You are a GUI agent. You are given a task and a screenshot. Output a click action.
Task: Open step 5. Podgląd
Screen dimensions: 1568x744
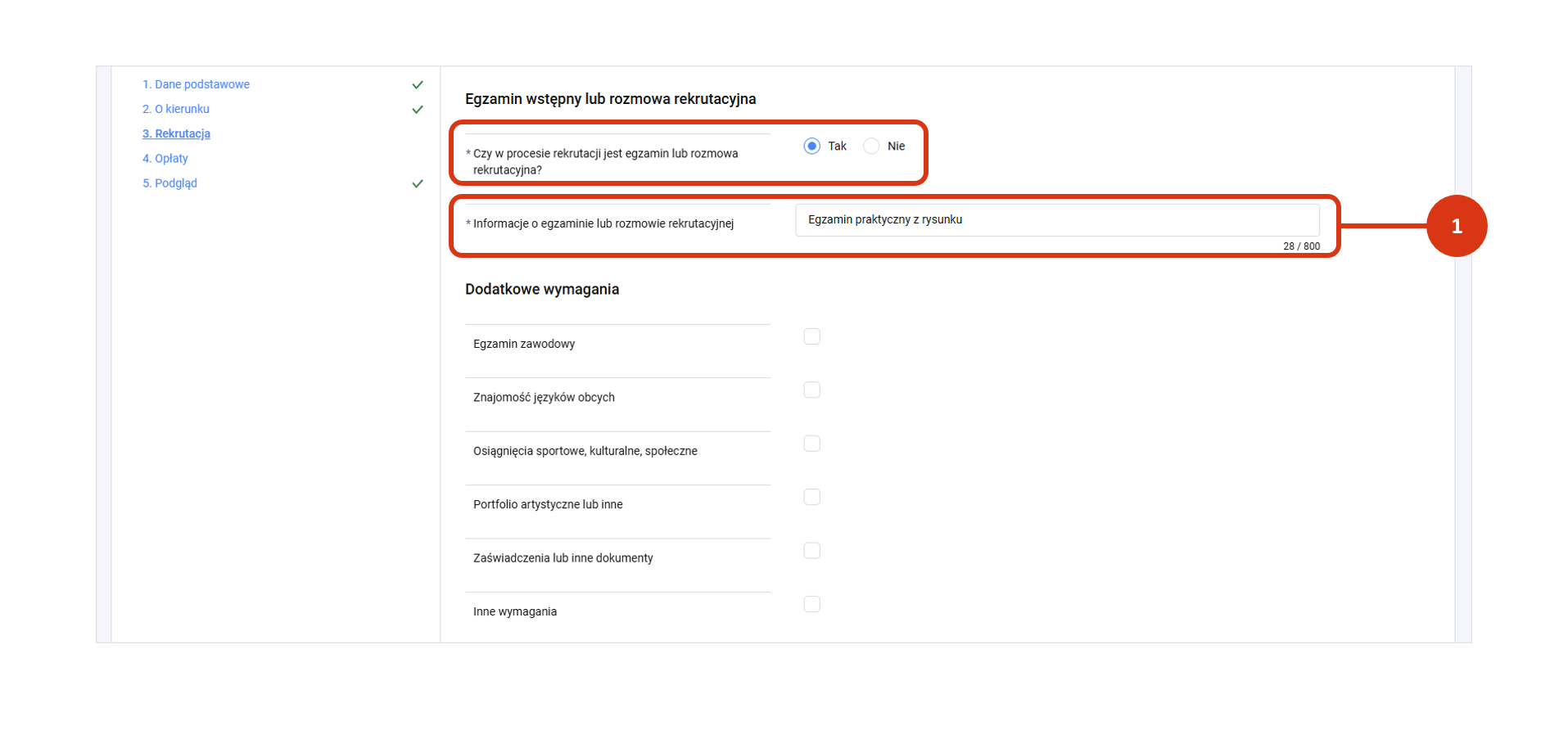pos(169,183)
